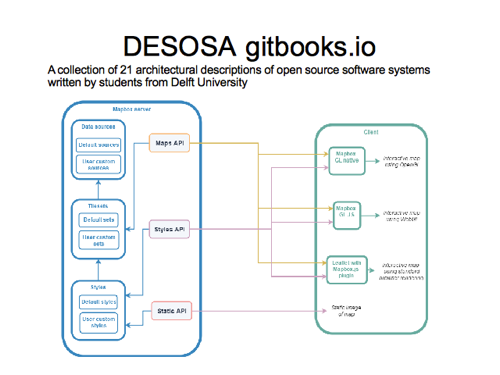
Task: Click the Static image of map text
Action: (346, 311)
